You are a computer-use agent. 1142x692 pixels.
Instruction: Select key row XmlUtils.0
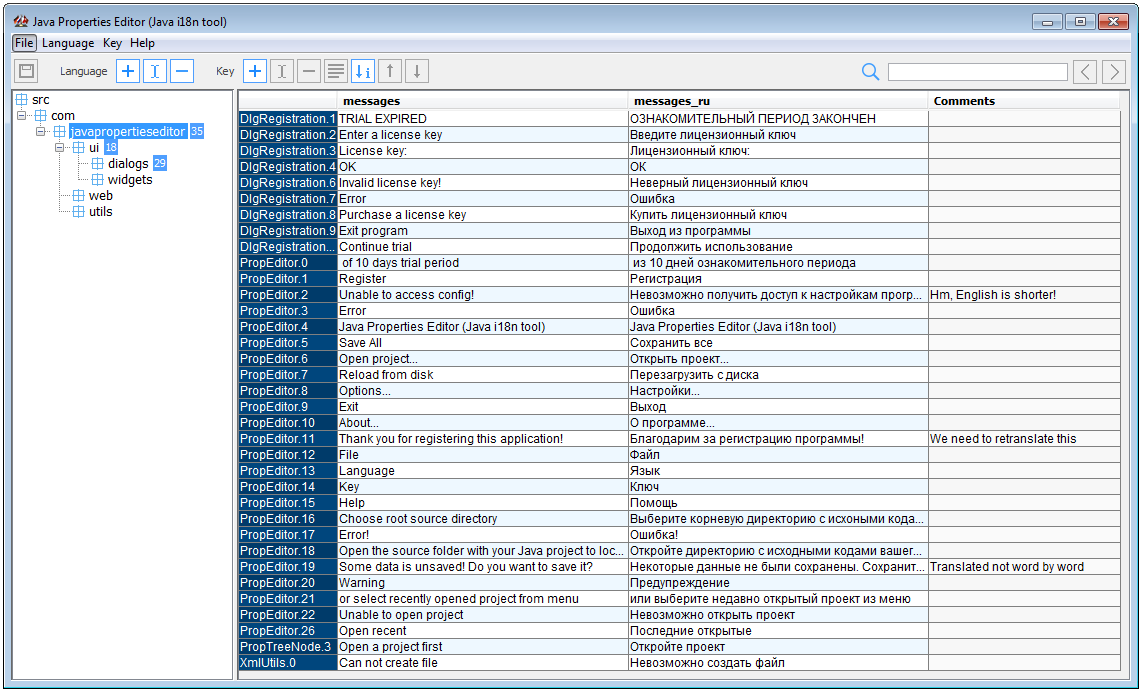288,664
